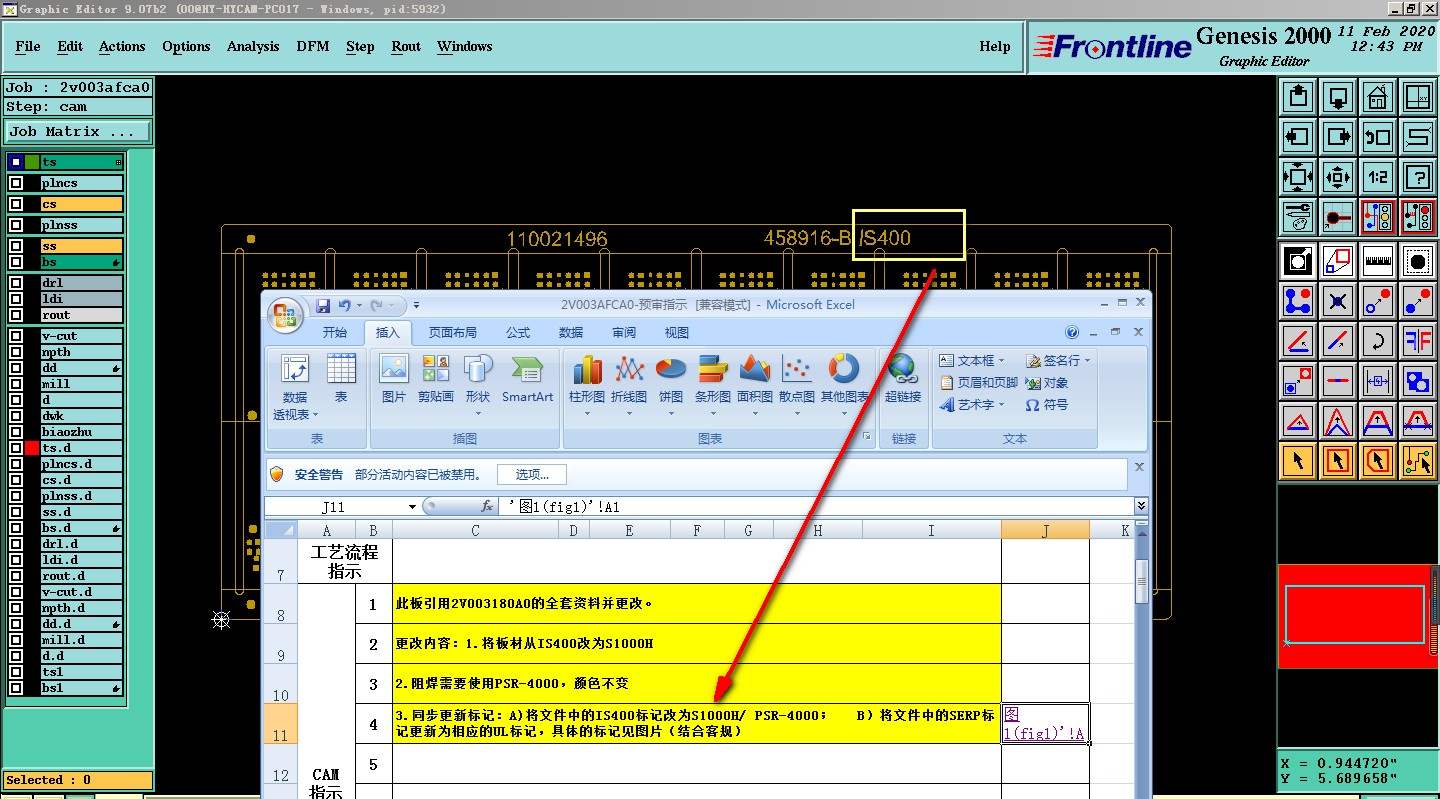Click the Clip Art (剪贴画) icon
1440x799 pixels.
click(436, 380)
